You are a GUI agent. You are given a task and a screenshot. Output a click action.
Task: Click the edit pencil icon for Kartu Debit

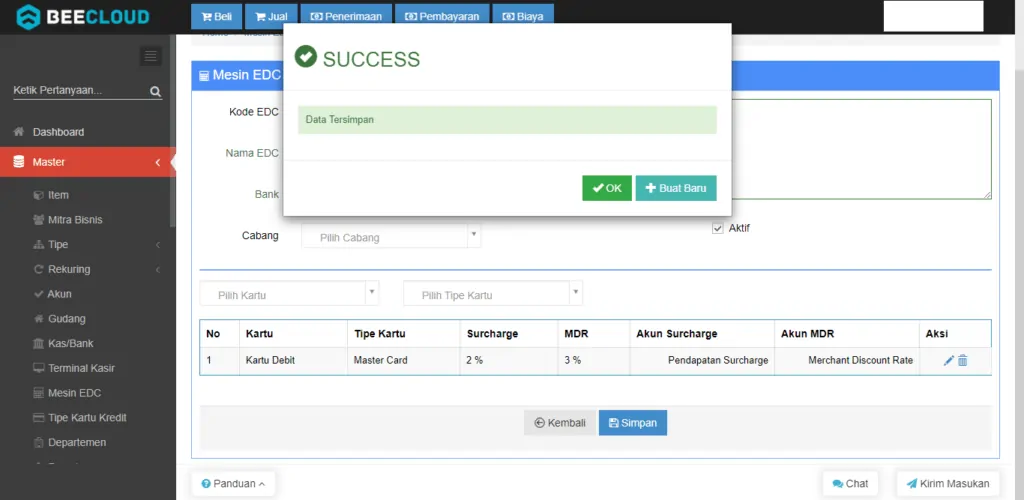coord(949,360)
